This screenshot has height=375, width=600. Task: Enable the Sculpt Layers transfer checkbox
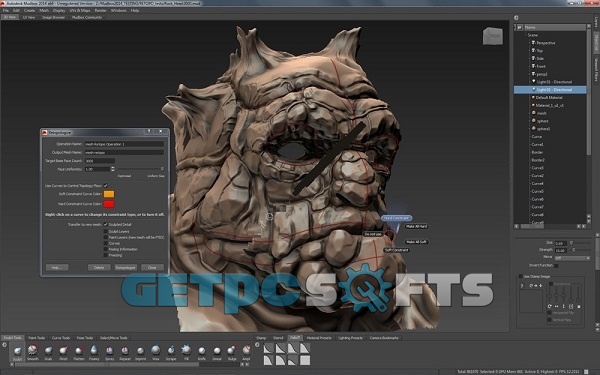[106, 232]
